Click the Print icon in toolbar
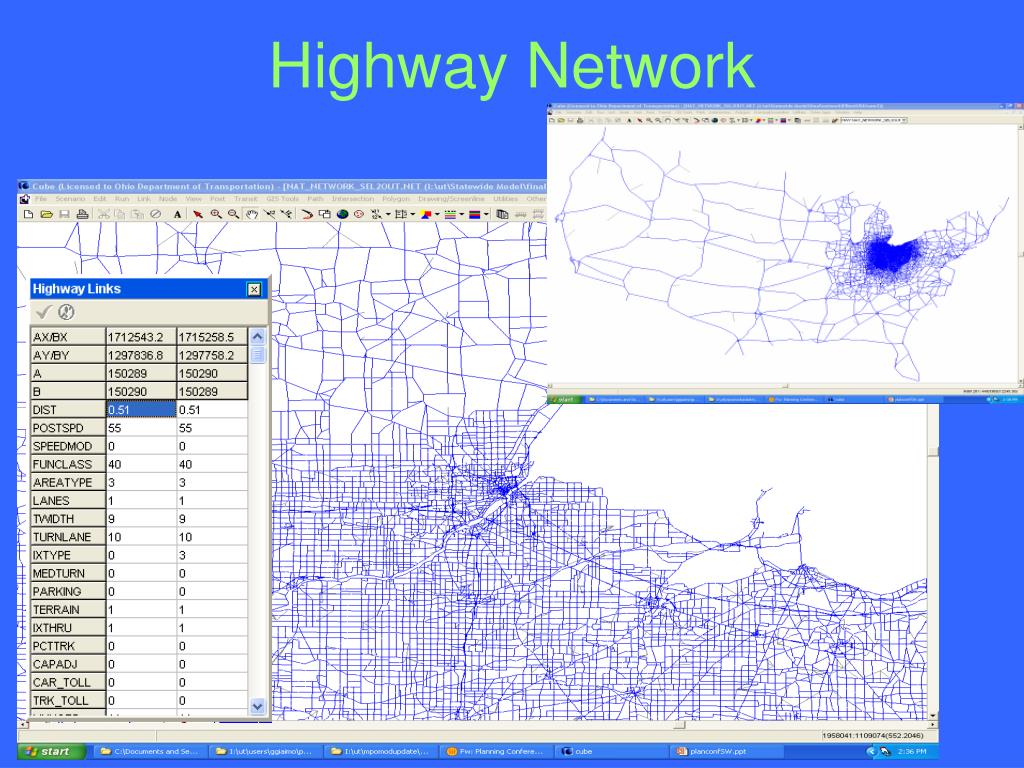 pyautogui.click(x=82, y=214)
